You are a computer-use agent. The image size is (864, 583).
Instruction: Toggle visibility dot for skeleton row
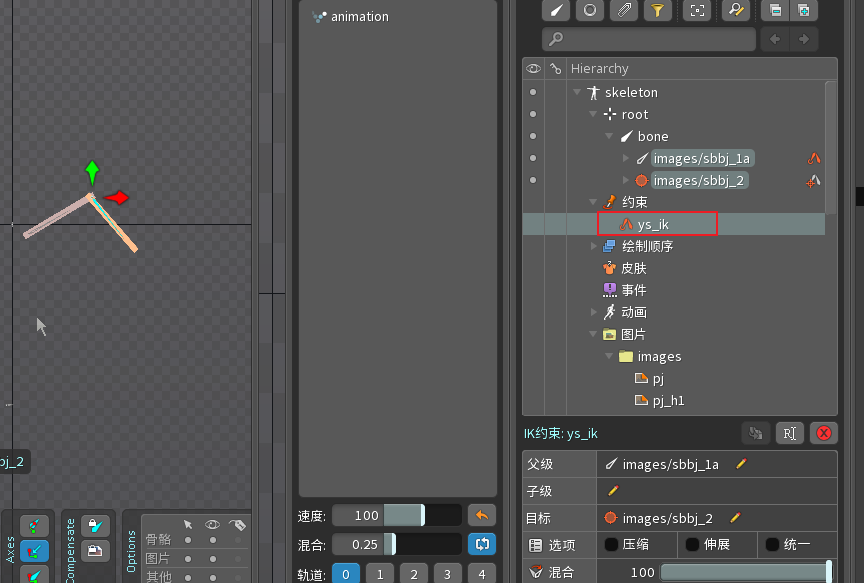point(533,92)
